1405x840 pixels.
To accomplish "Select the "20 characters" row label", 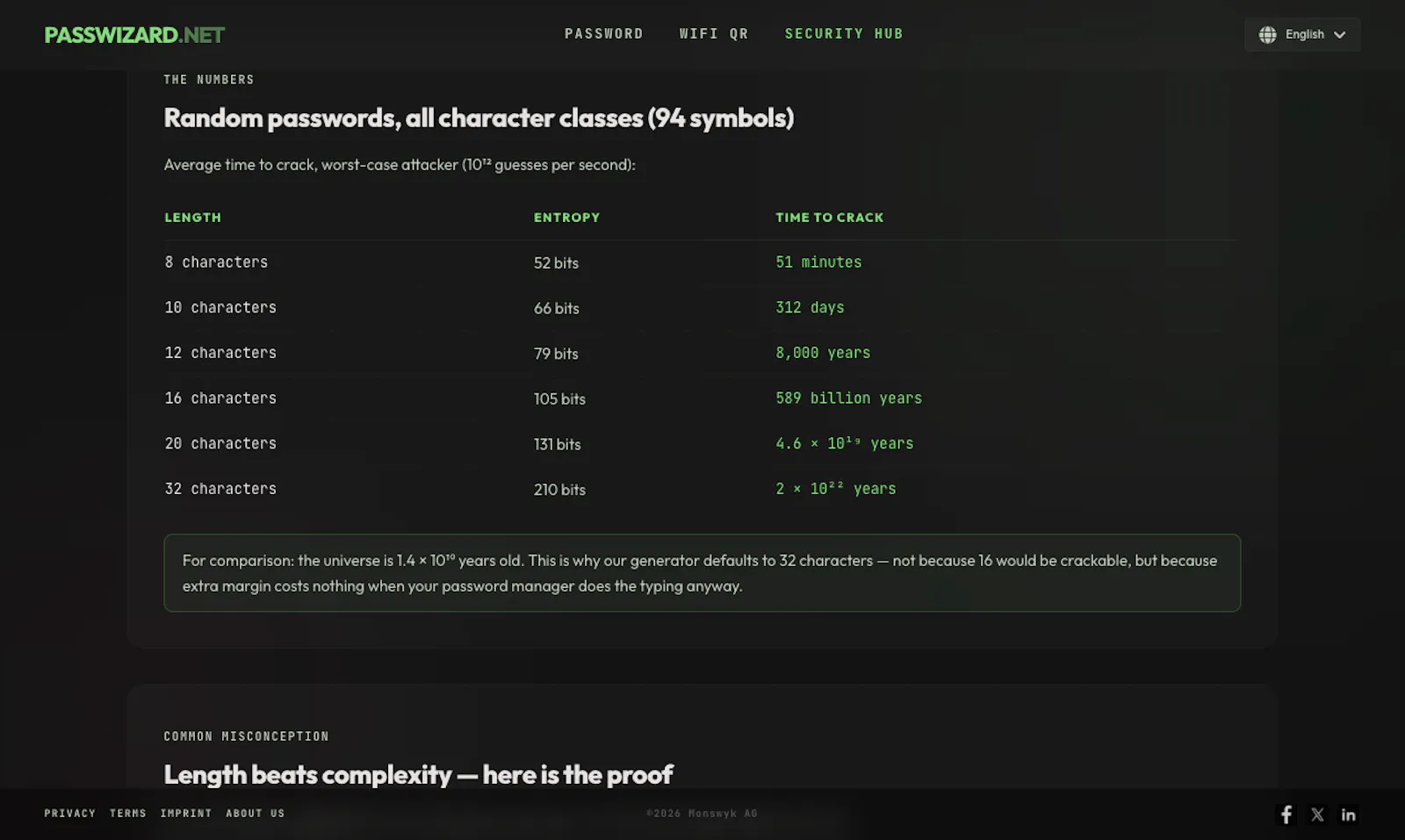I will pos(220,444).
